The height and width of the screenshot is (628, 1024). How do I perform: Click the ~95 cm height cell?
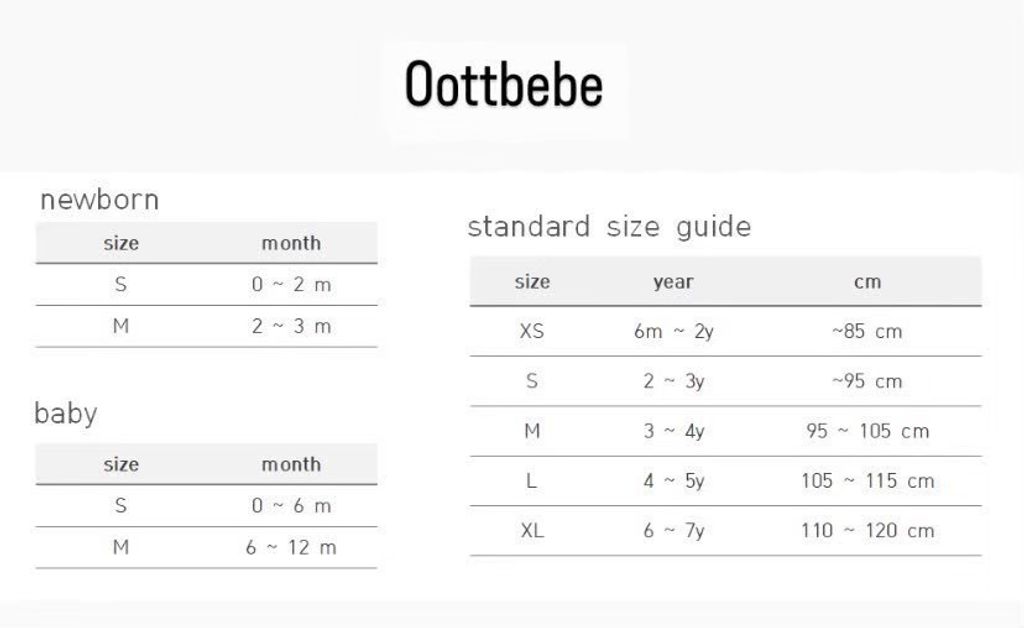click(x=867, y=381)
